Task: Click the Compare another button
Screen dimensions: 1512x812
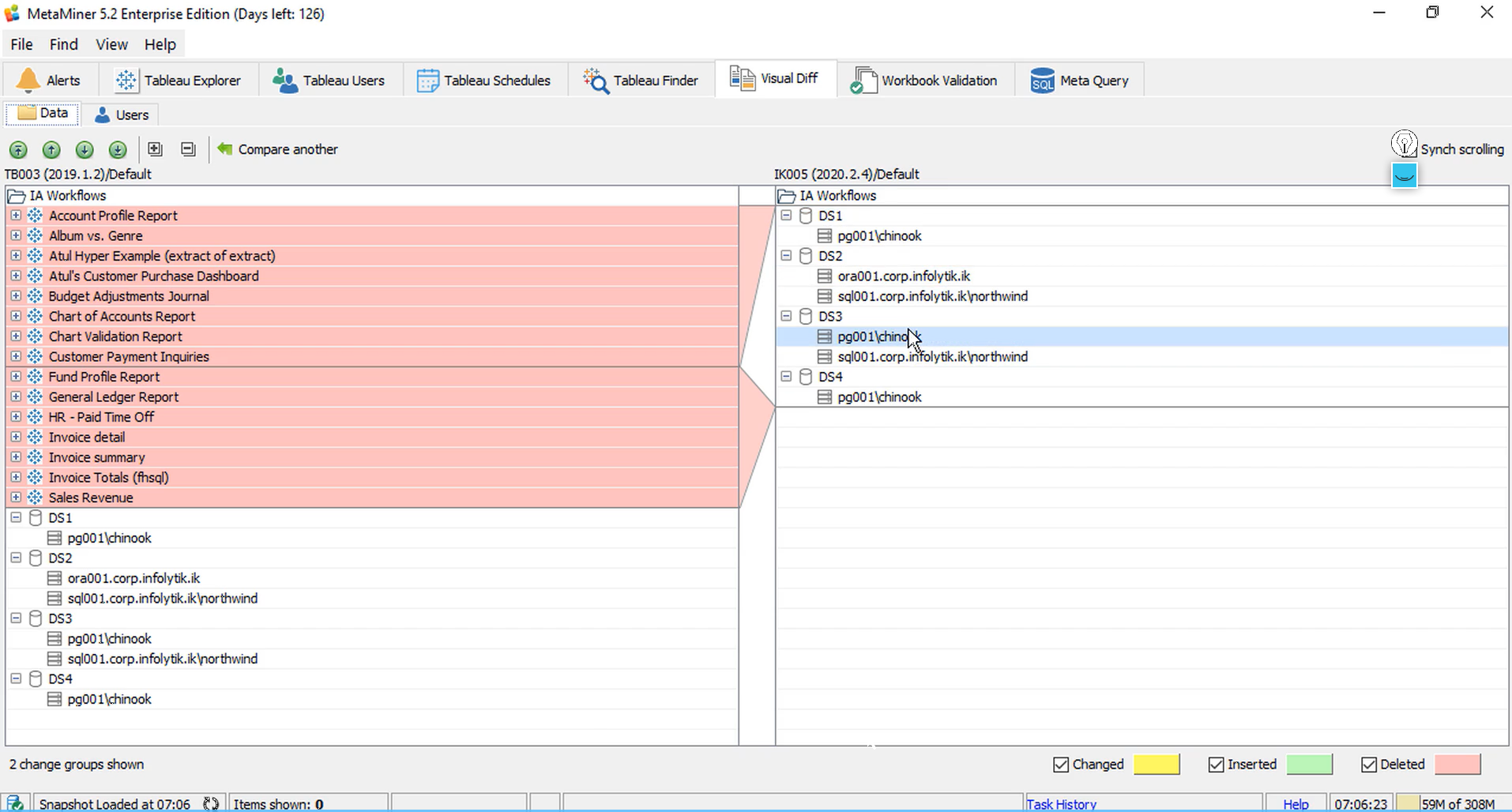Action: pyautogui.click(x=277, y=149)
